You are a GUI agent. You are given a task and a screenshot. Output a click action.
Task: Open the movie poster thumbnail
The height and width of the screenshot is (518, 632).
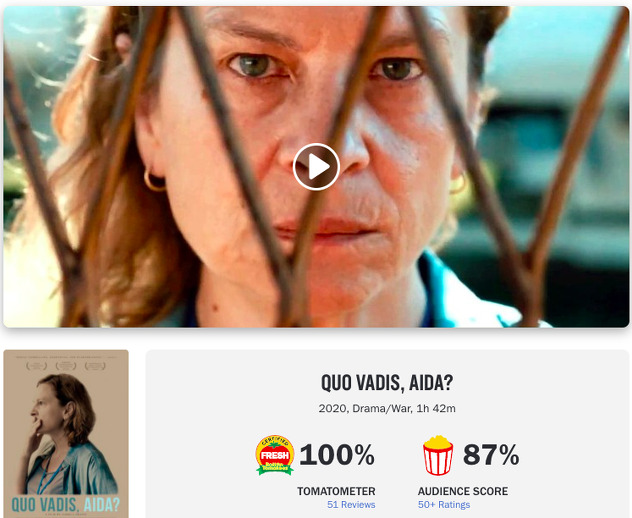coord(66,434)
